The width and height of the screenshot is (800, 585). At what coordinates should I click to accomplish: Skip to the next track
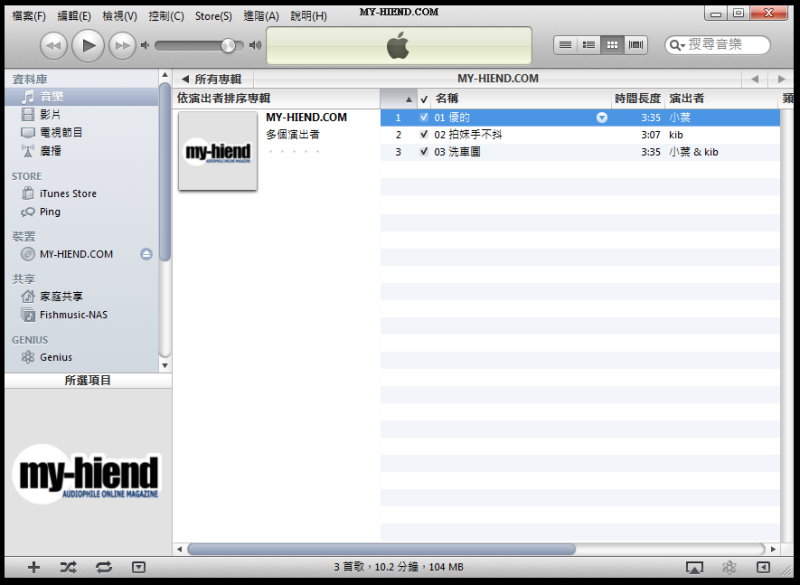pyautogui.click(x=122, y=45)
